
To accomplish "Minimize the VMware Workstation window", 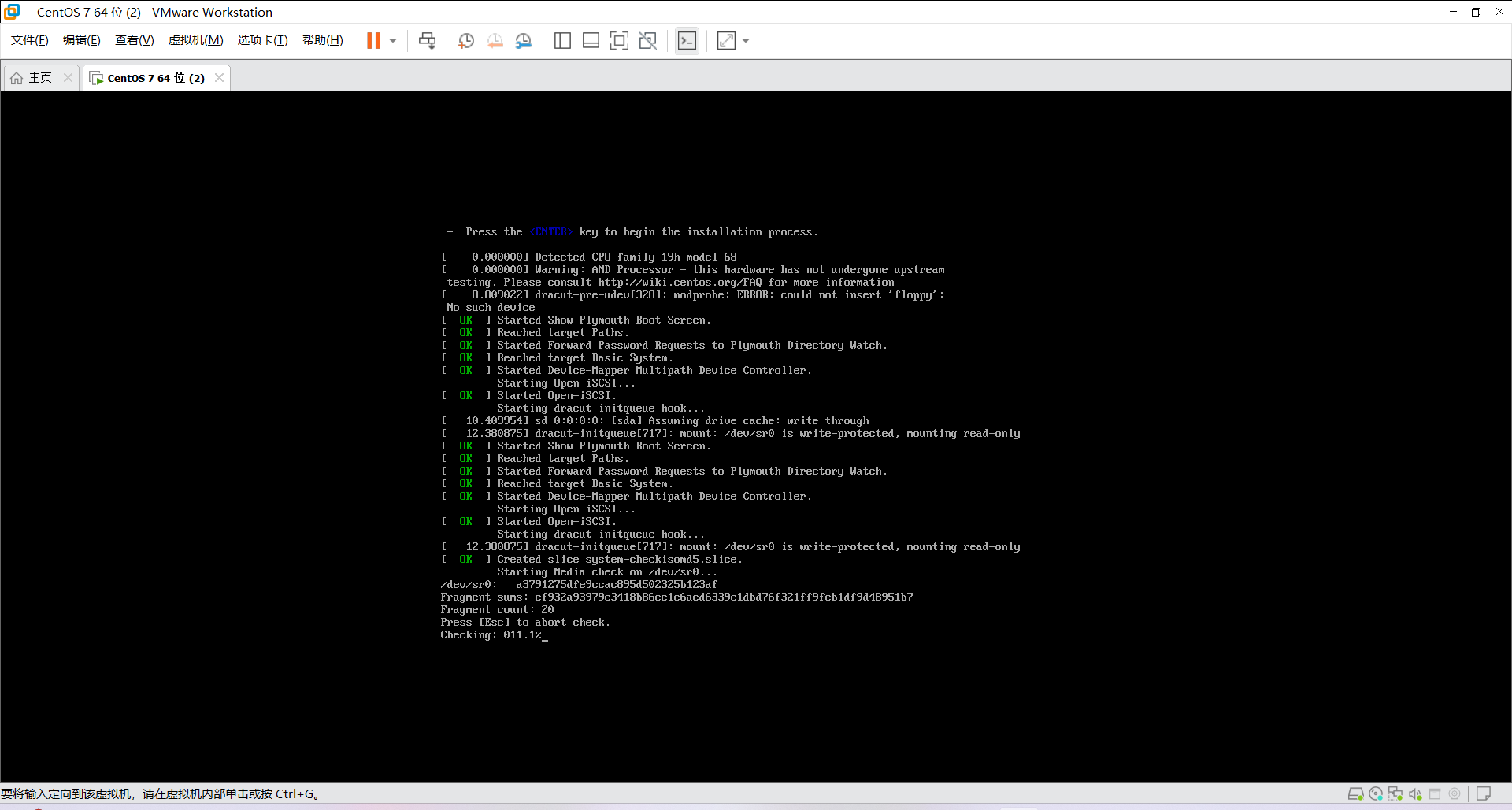I will coord(1453,12).
